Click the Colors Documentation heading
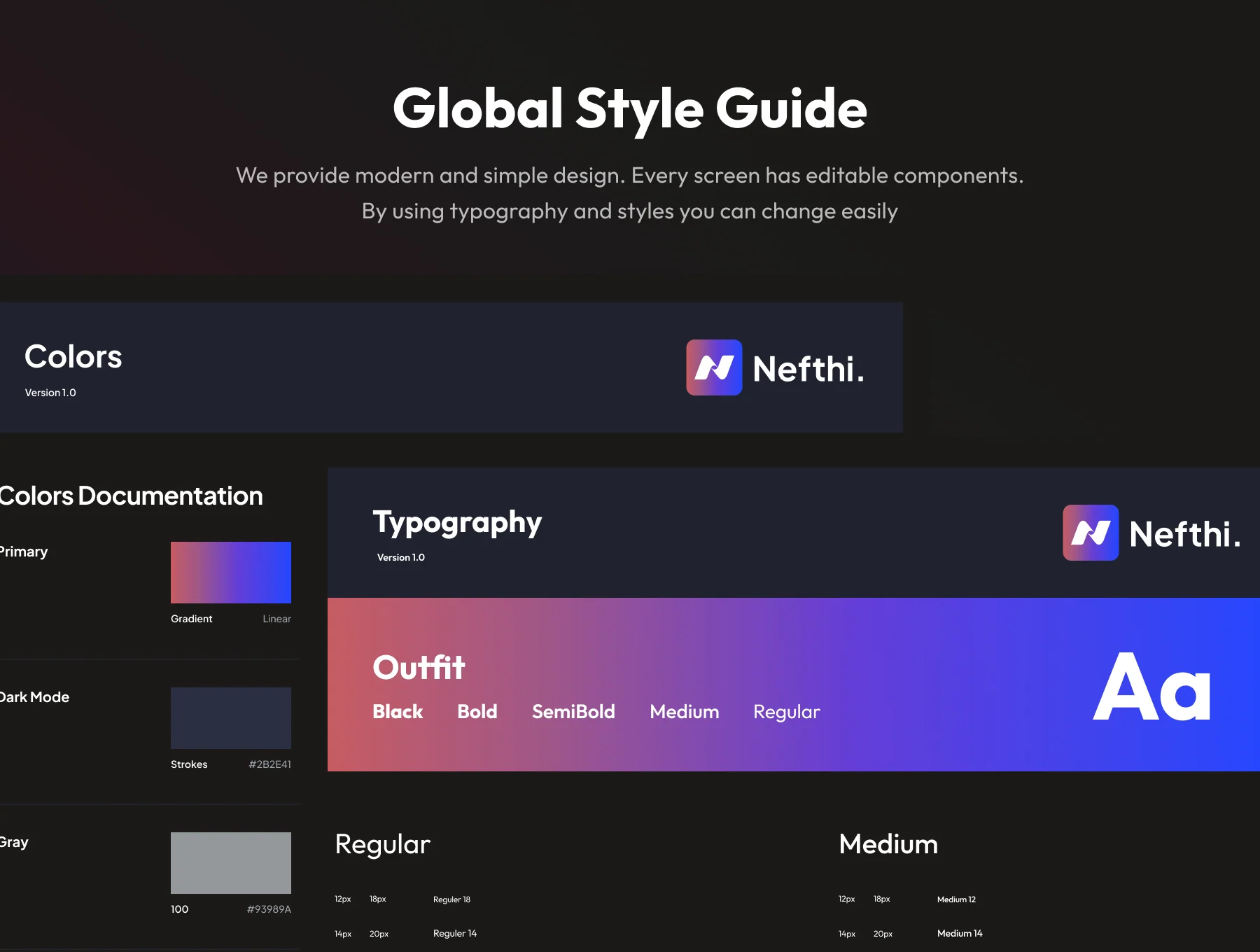This screenshot has width=1260, height=952. click(131, 496)
